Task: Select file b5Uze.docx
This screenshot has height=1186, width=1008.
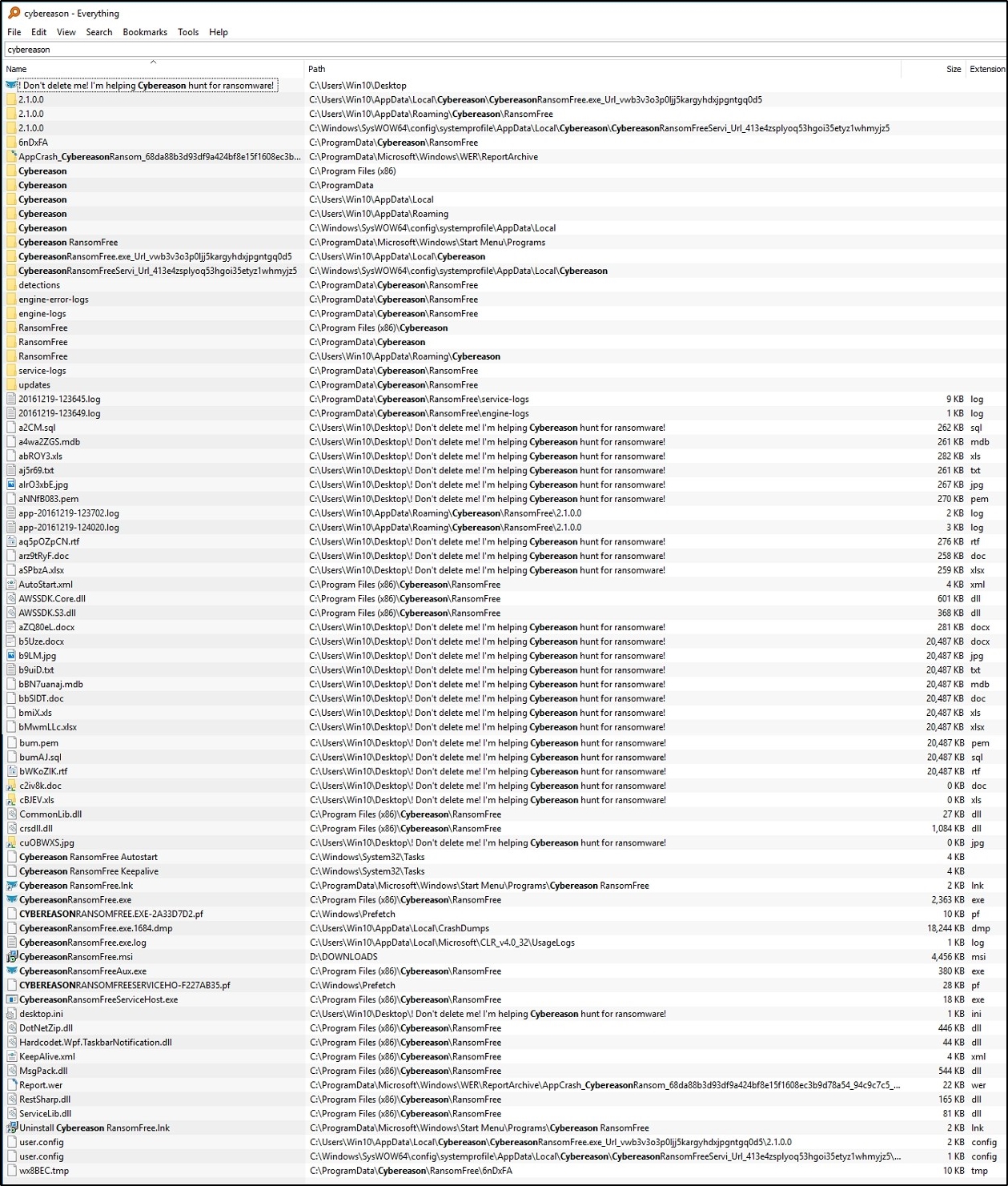Action: tap(42, 641)
